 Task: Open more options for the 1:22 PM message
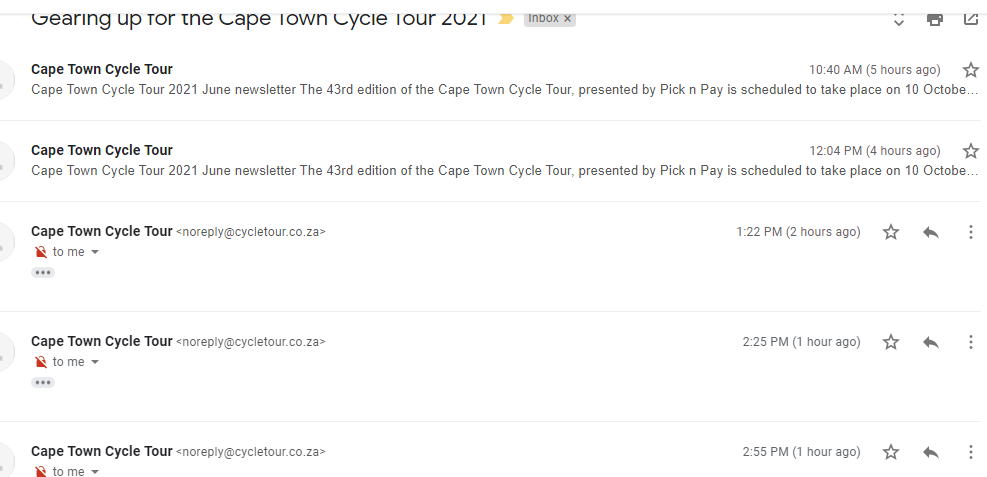[x=970, y=232]
